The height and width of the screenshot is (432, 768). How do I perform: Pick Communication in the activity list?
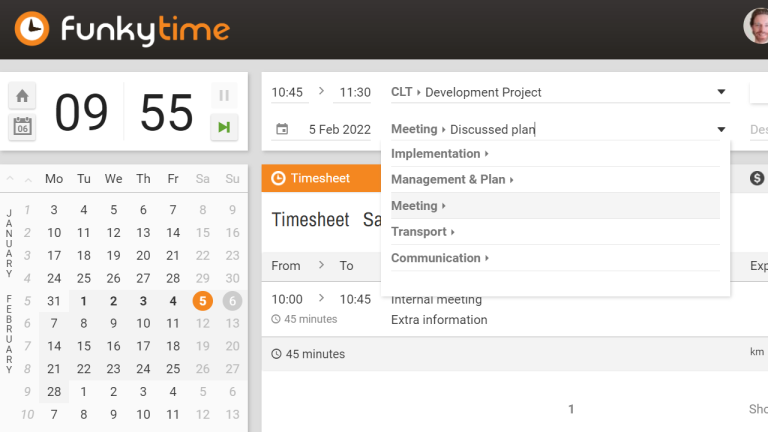click(439, 258)
